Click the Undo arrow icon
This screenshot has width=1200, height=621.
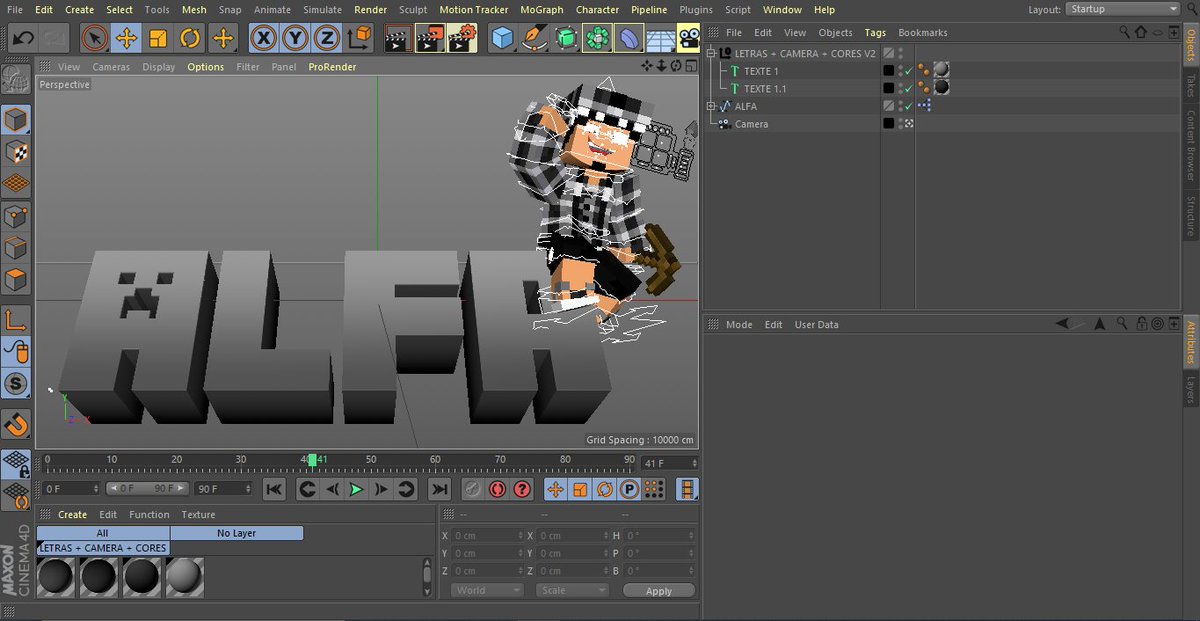[x=23, y=38]
